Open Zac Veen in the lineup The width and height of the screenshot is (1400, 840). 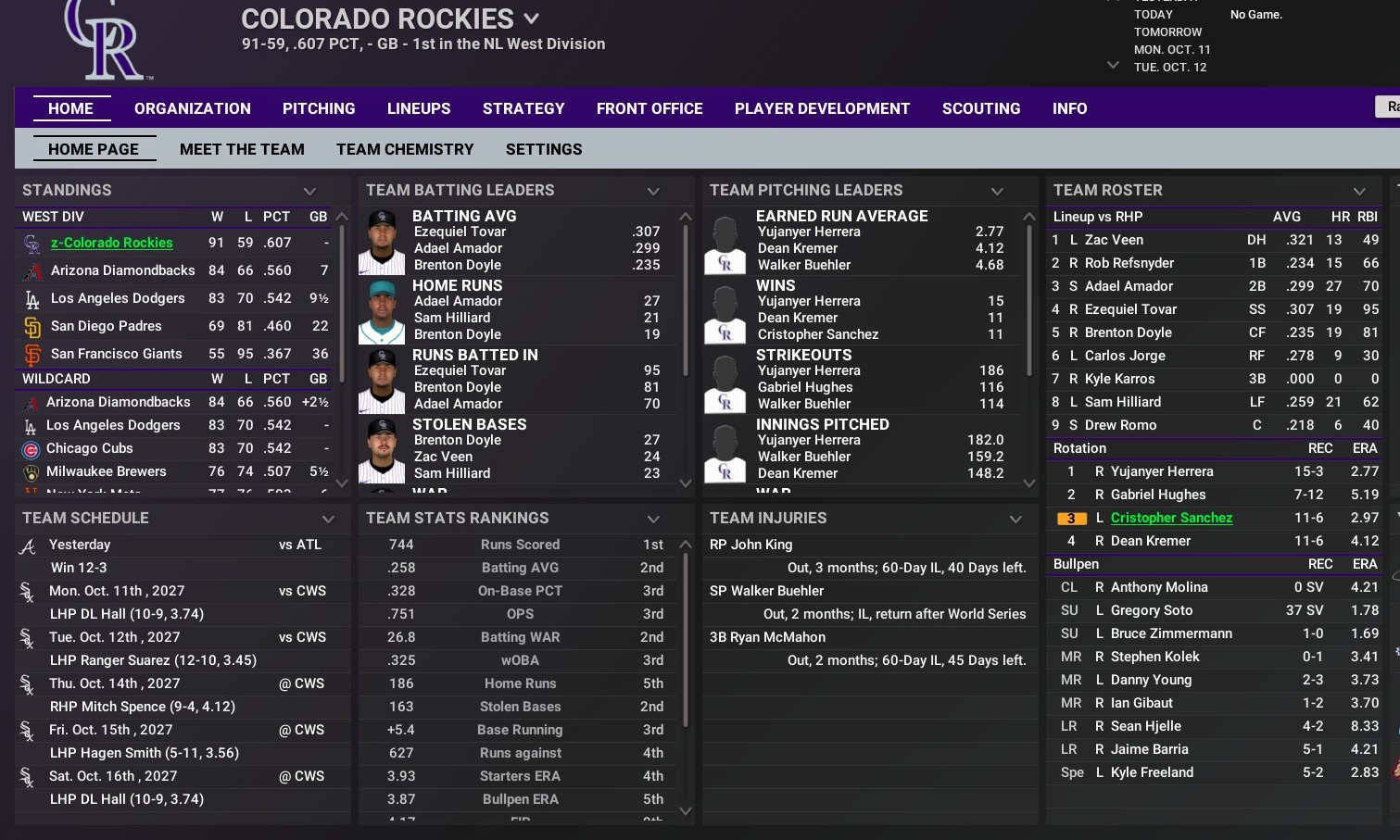tap(1114, 240)
